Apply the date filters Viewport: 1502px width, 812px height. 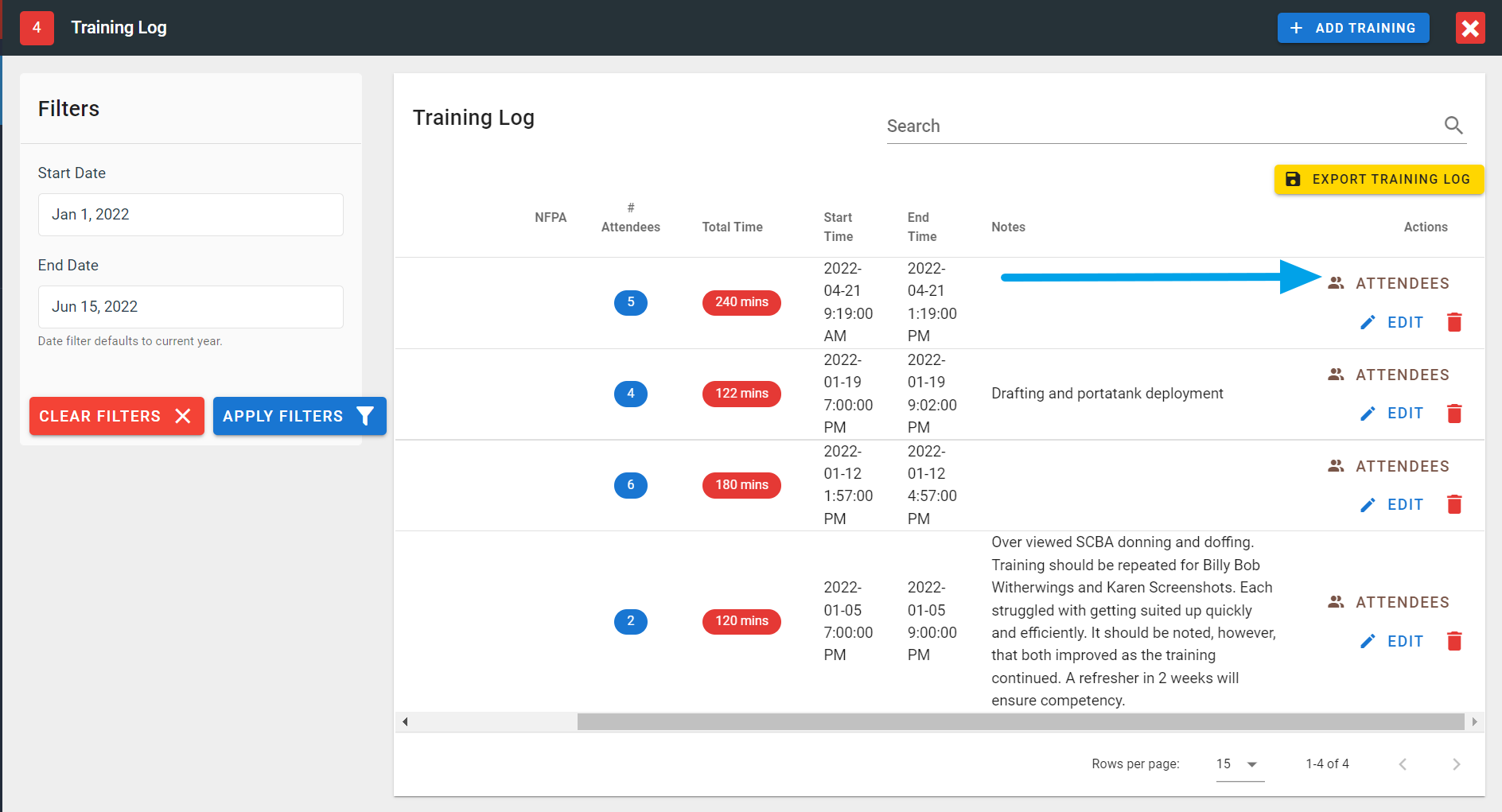tap(299, 416)
